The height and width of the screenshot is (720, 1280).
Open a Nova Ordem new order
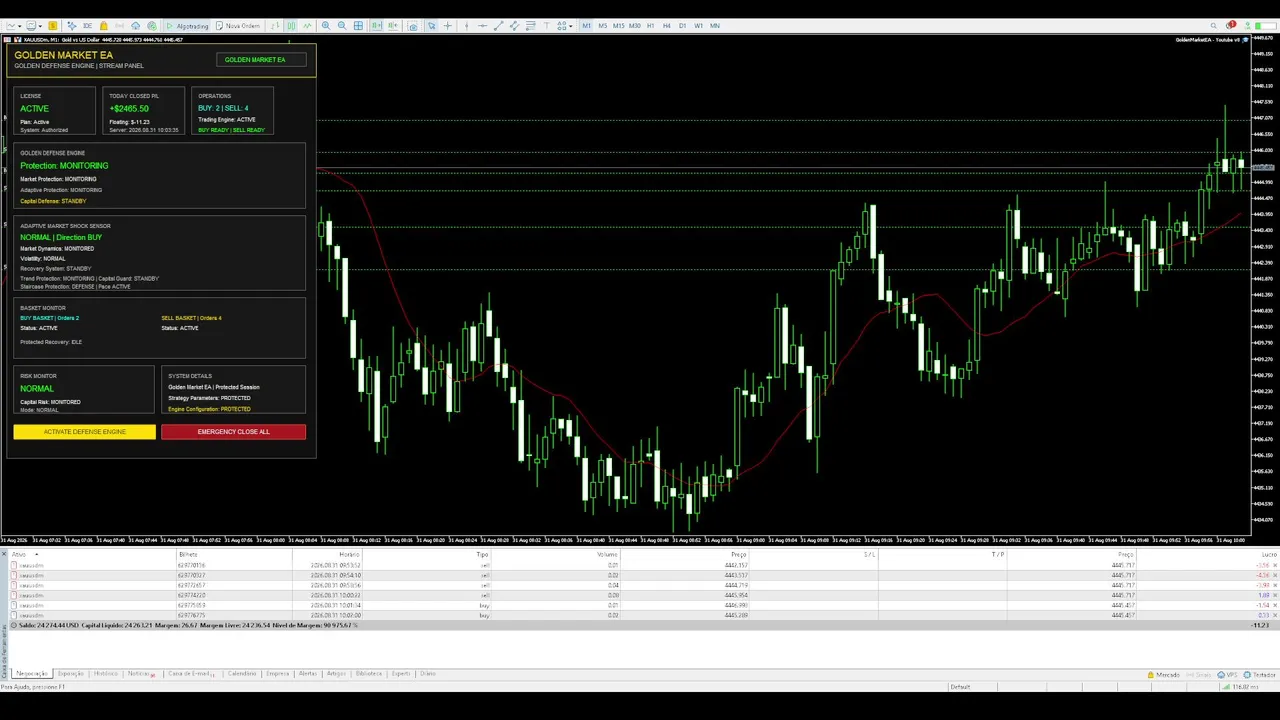pos(238,26)
